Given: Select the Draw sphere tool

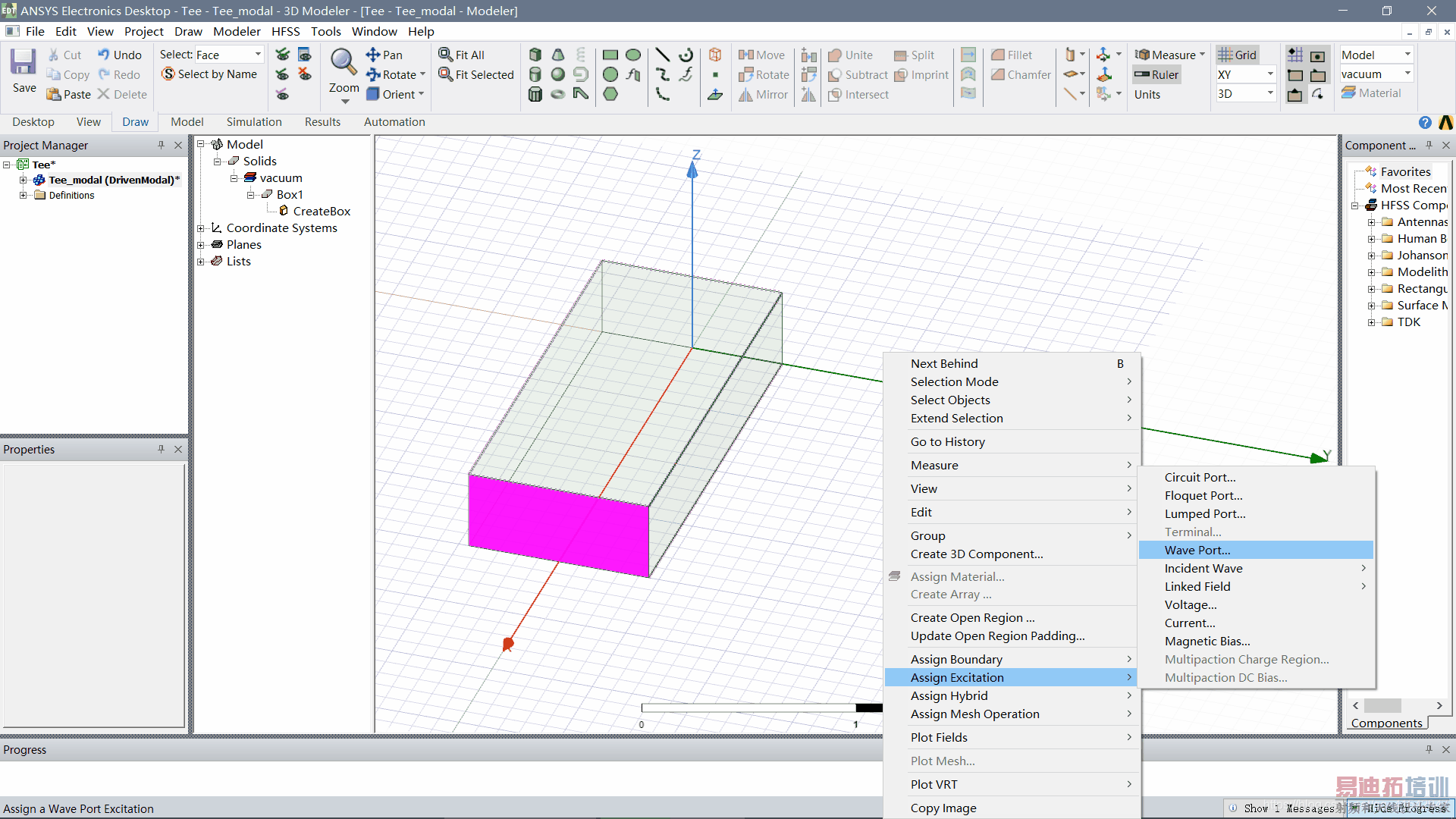Looking at the screenshot, I should point(558,74).
